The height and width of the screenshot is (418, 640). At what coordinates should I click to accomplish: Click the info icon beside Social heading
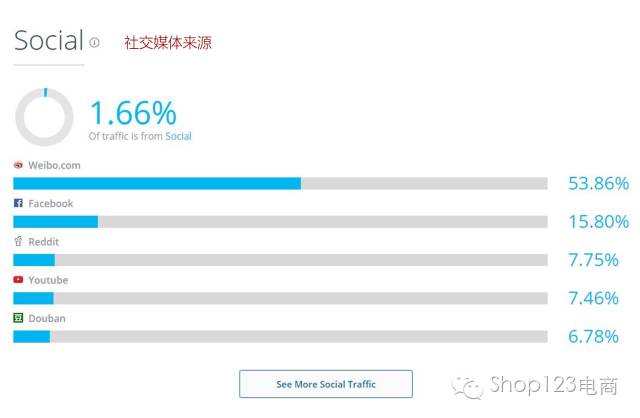pyautogui.click(x=95, y=43)
